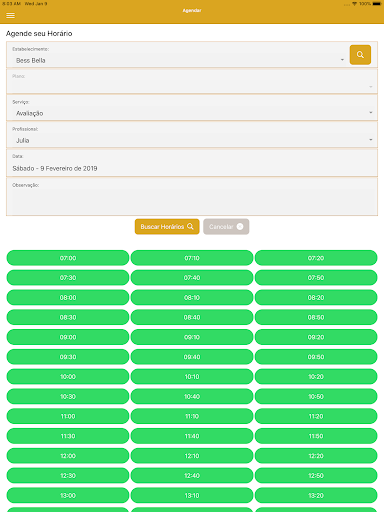Choose the 07:50 time slot

coord(316,278)
